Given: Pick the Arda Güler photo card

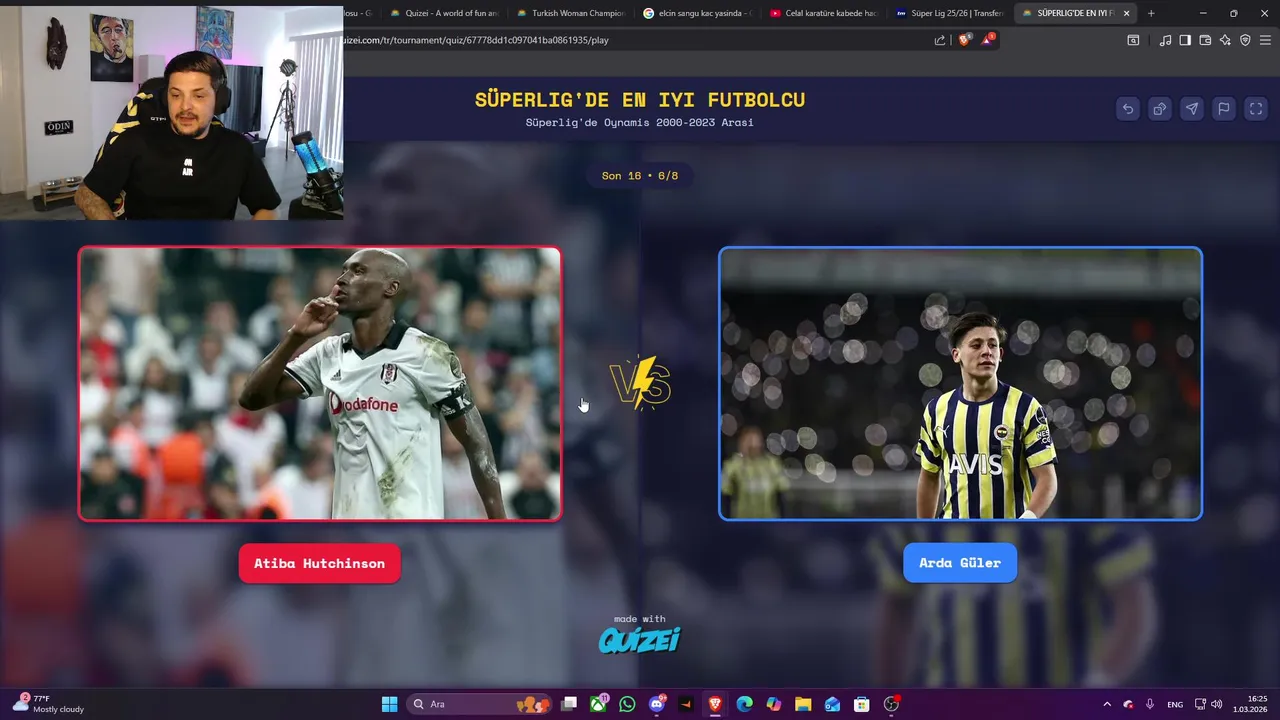Looking at the screenshot, I should tap(960, 384).
